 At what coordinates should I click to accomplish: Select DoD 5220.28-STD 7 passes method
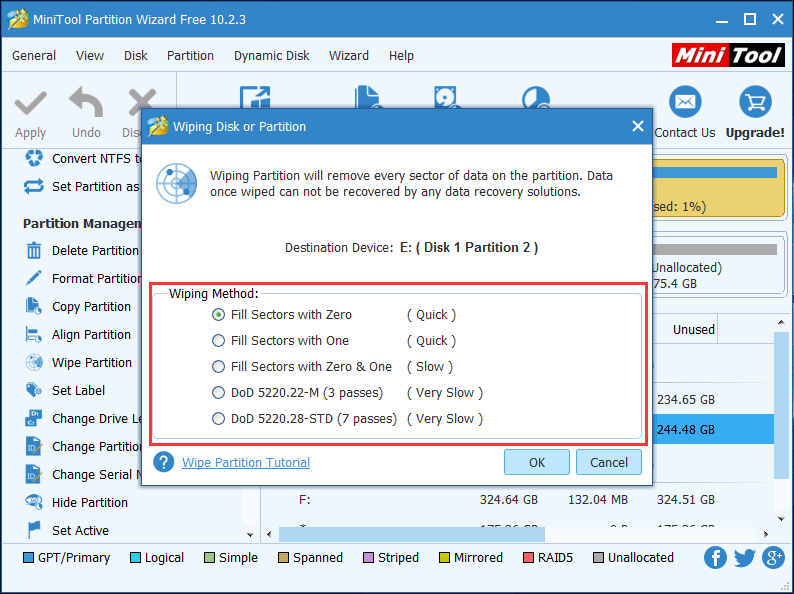(218, 419)
